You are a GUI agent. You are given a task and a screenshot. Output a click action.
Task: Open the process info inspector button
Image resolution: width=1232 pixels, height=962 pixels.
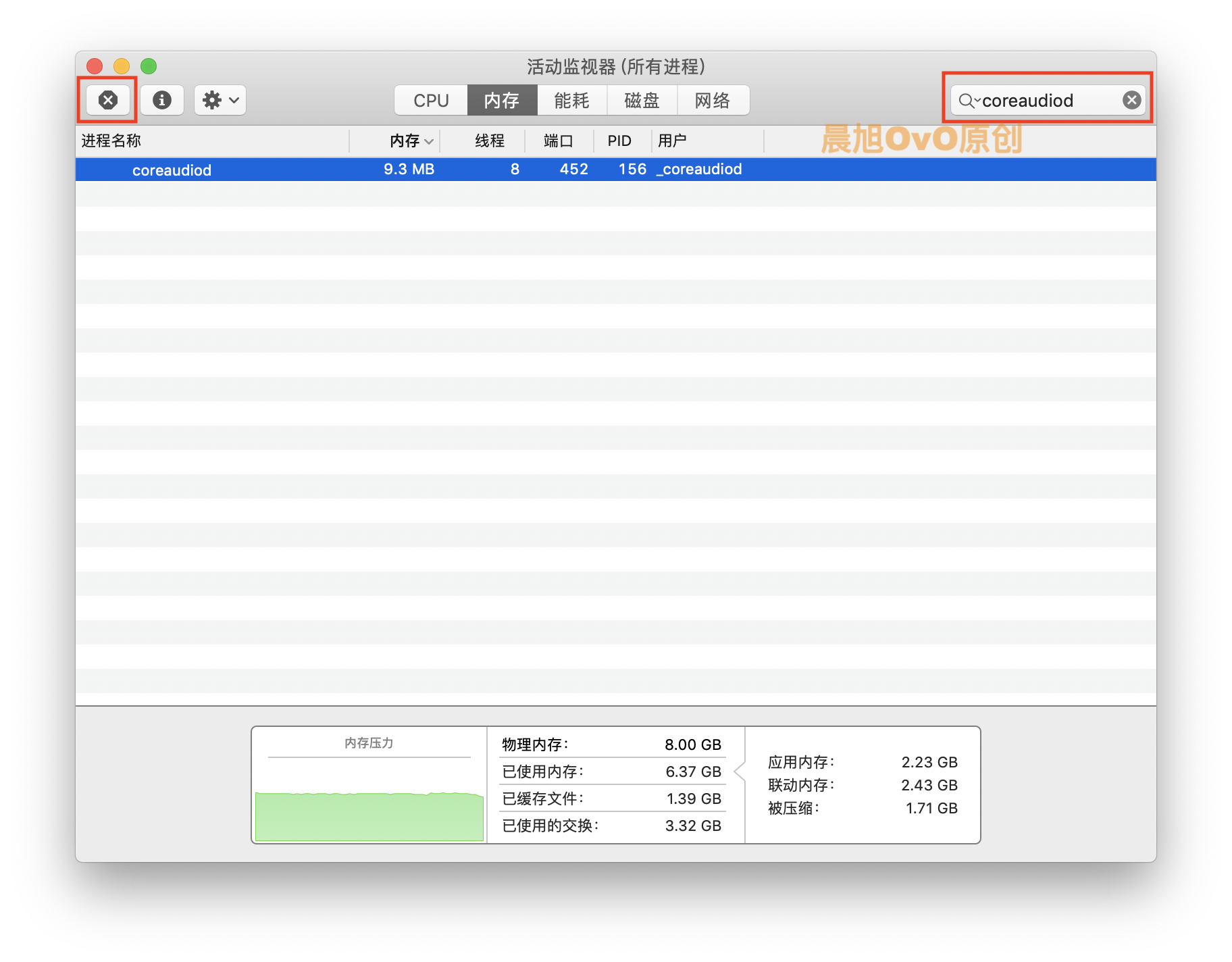pos(161,100)
